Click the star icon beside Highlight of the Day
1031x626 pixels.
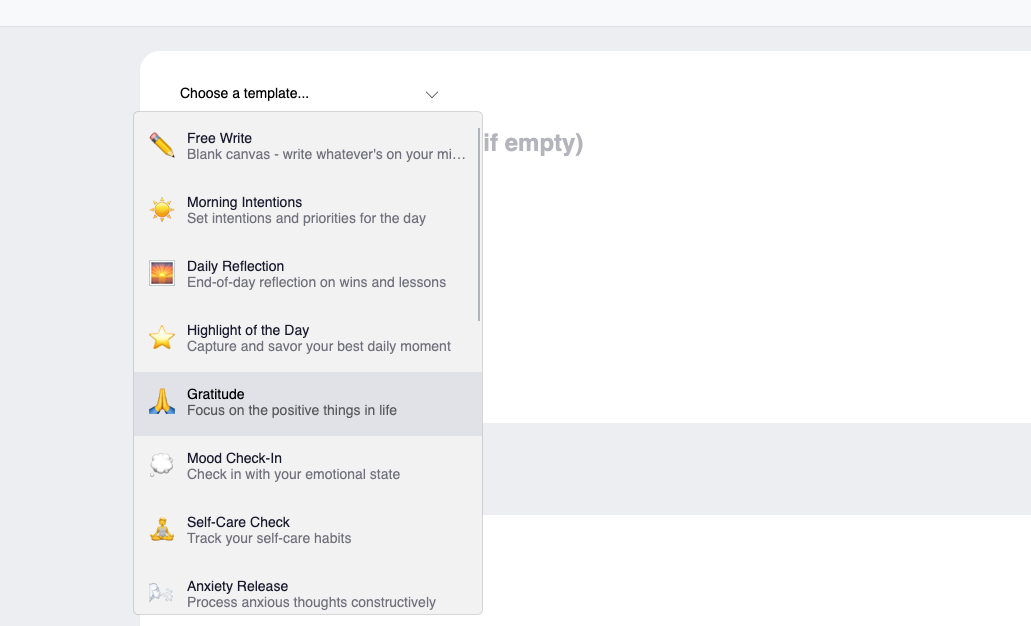pos(161,337)
